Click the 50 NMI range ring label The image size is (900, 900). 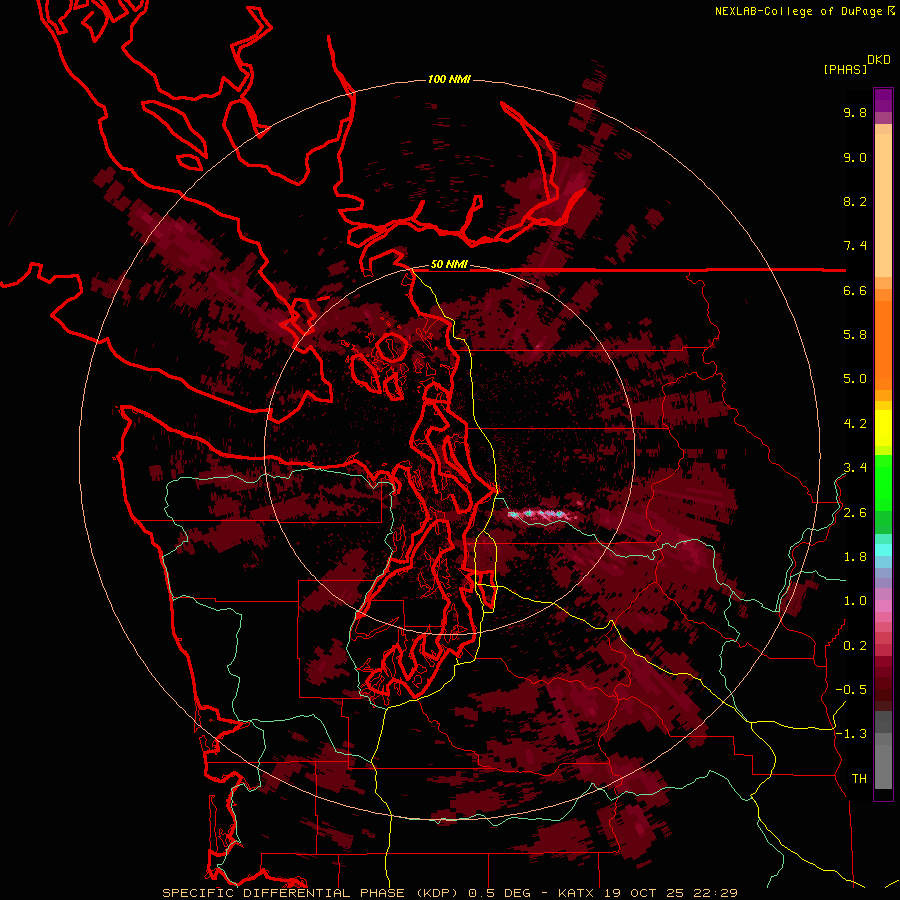click(449, 265)
